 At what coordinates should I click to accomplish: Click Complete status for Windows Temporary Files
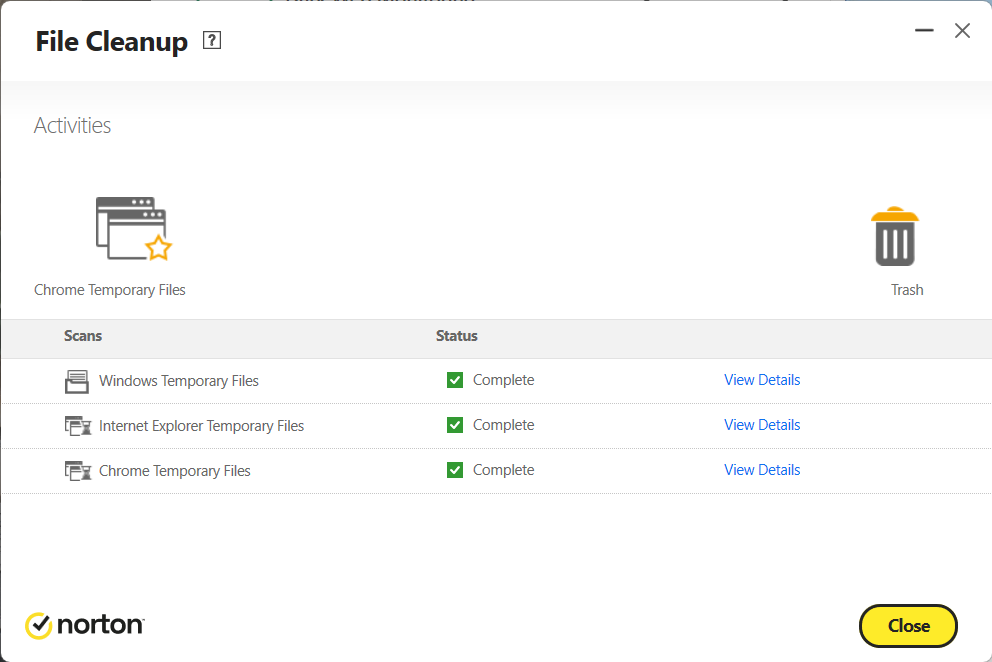504,380
